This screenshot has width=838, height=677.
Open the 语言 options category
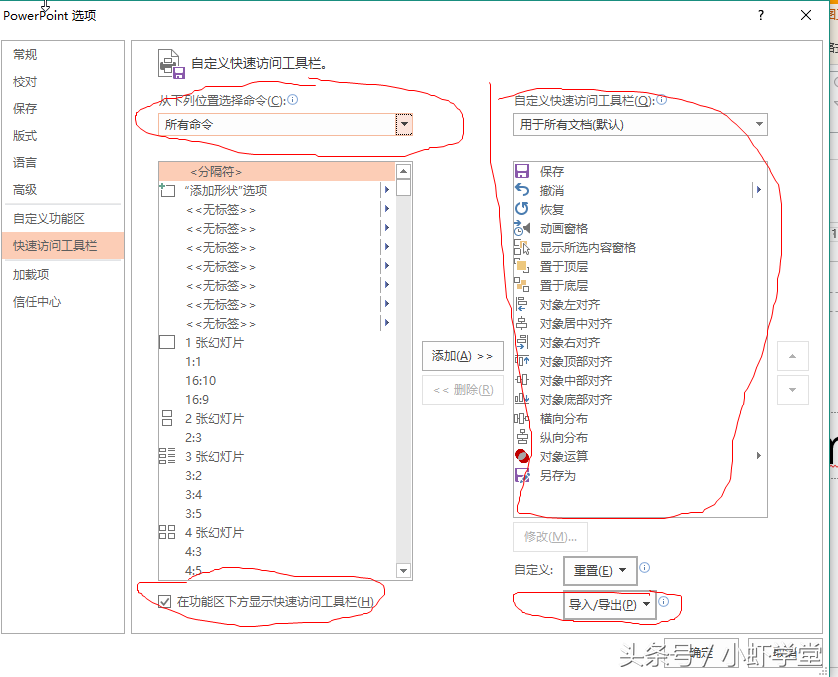click(x=63, y=162)
